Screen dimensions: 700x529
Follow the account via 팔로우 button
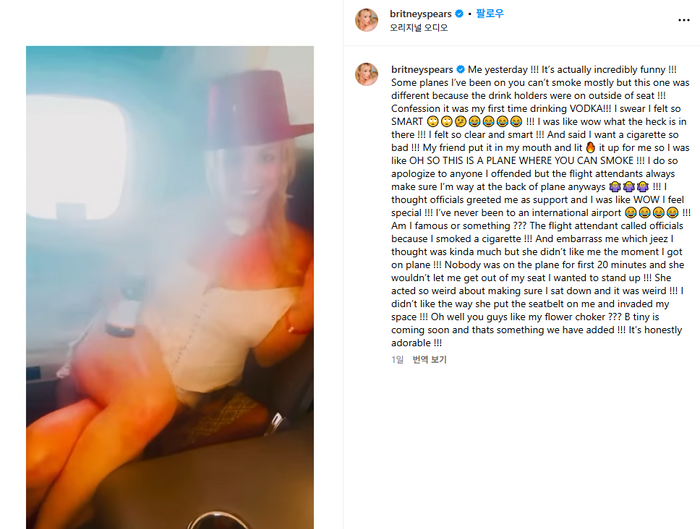tap(490, 13)
